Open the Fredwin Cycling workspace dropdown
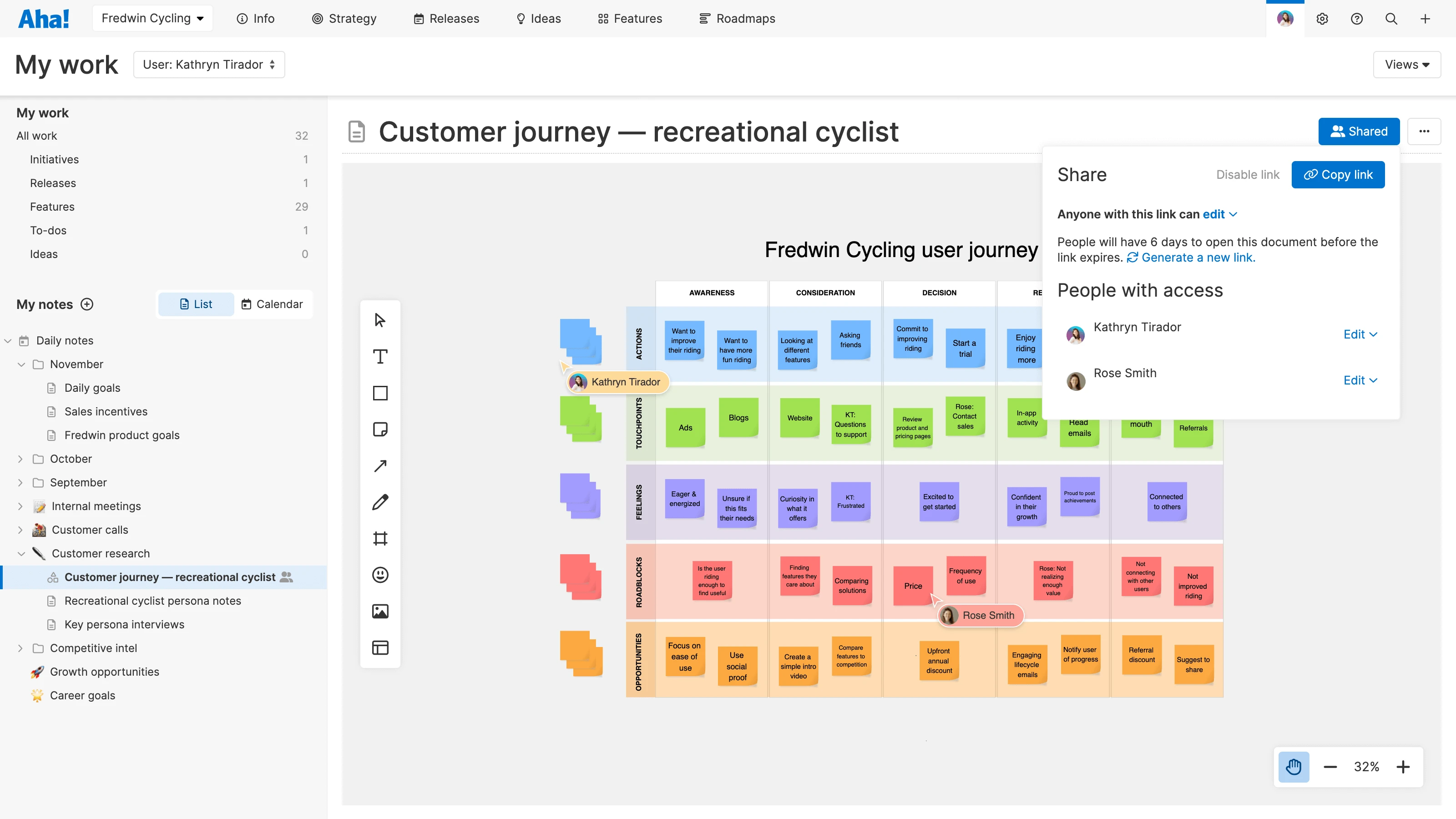1456x819 pixels. click(x=152, y=19)
